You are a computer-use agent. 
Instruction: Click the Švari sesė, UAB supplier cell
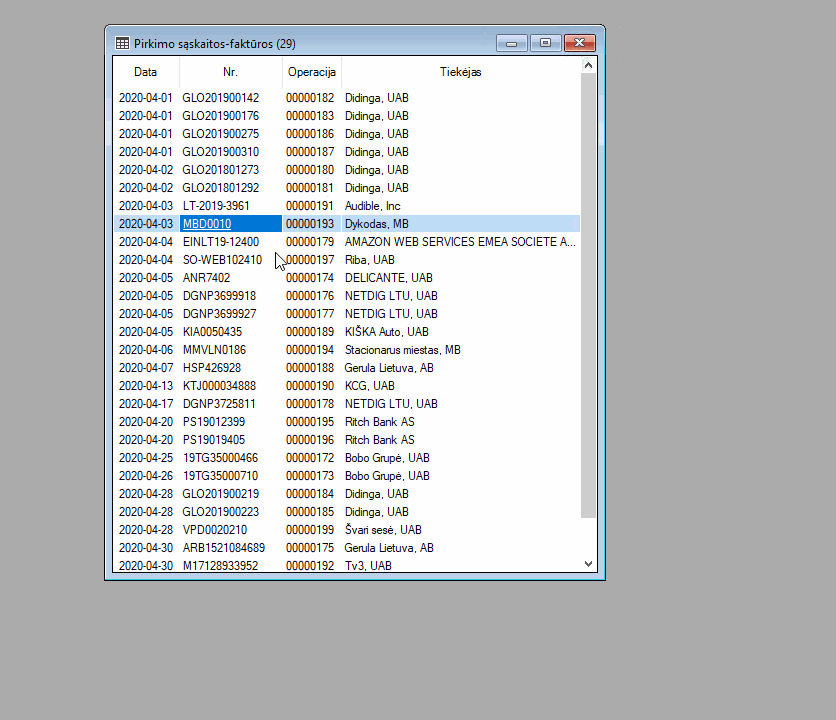(x=383, y=530)
